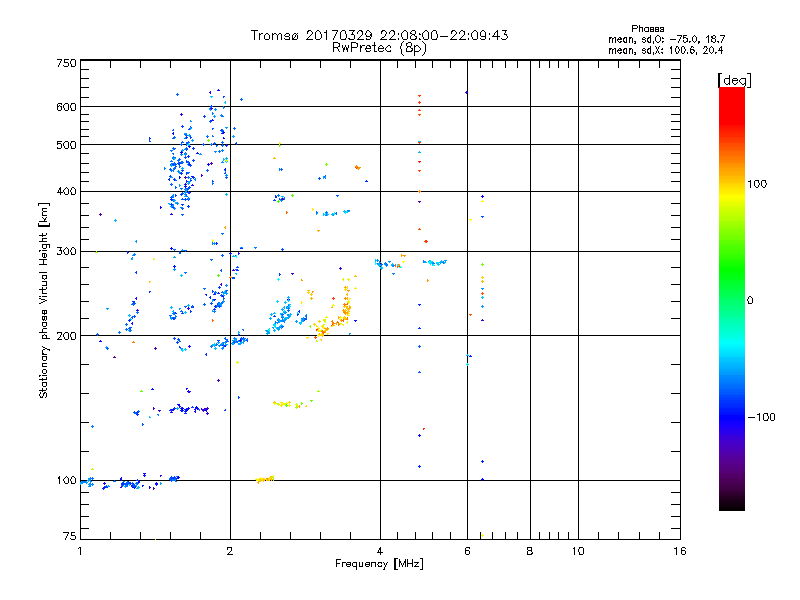The height and width of the screenshot is (600, 800).
Task: Click the 'Frequency [MHz]' x-axis label
Action: tap(379, 564)
